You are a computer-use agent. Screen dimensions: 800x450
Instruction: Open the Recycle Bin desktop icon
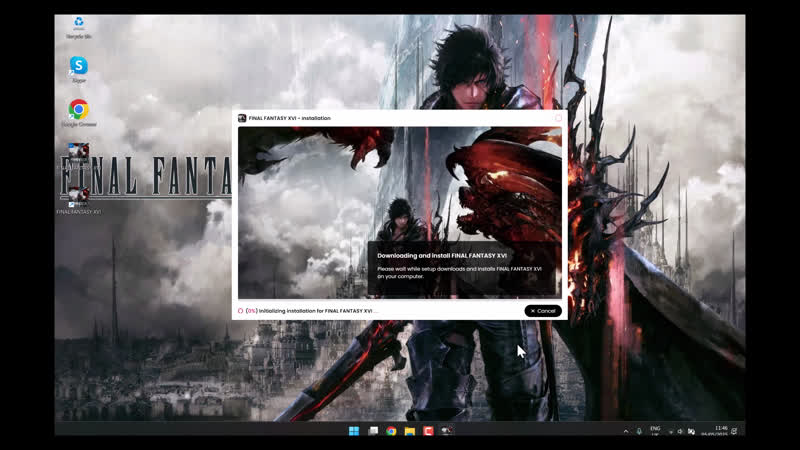click(x=79, y=28)
